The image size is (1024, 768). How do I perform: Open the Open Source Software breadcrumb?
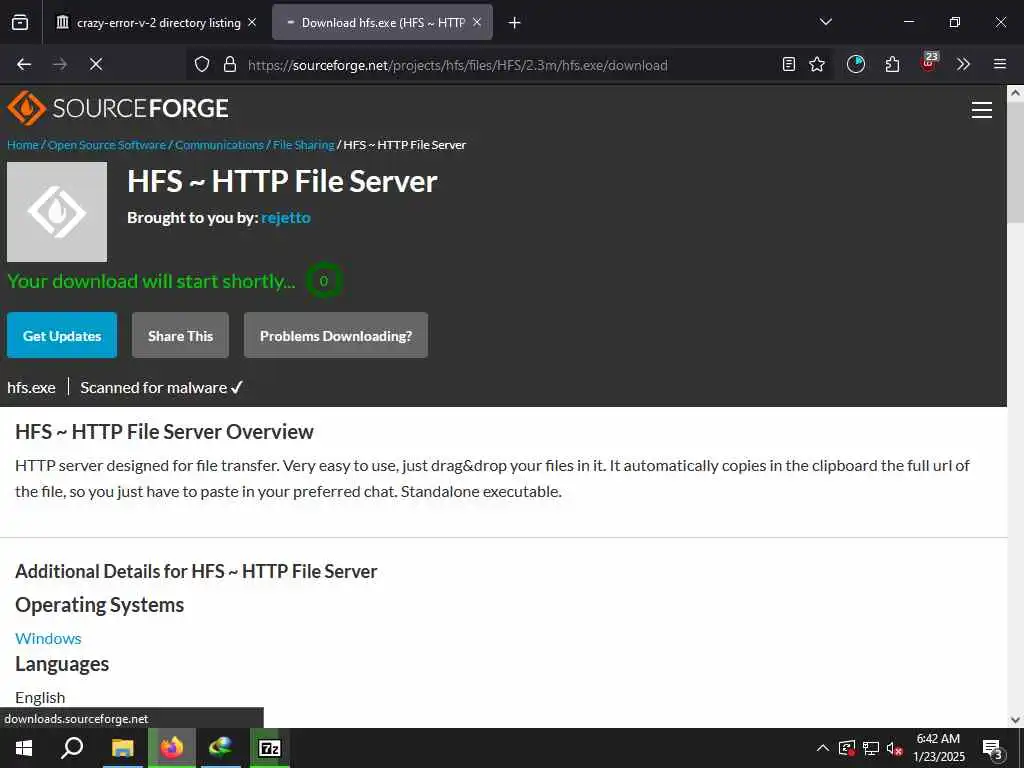click(x=107, y=145)
